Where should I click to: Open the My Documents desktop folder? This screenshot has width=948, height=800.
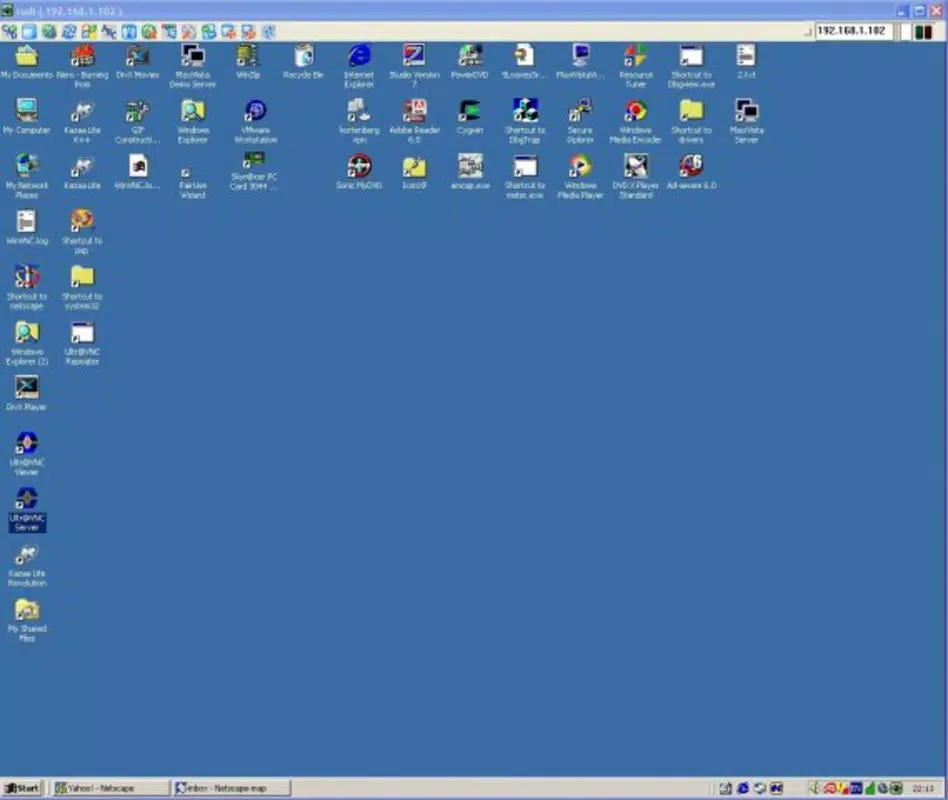[27, 62]
